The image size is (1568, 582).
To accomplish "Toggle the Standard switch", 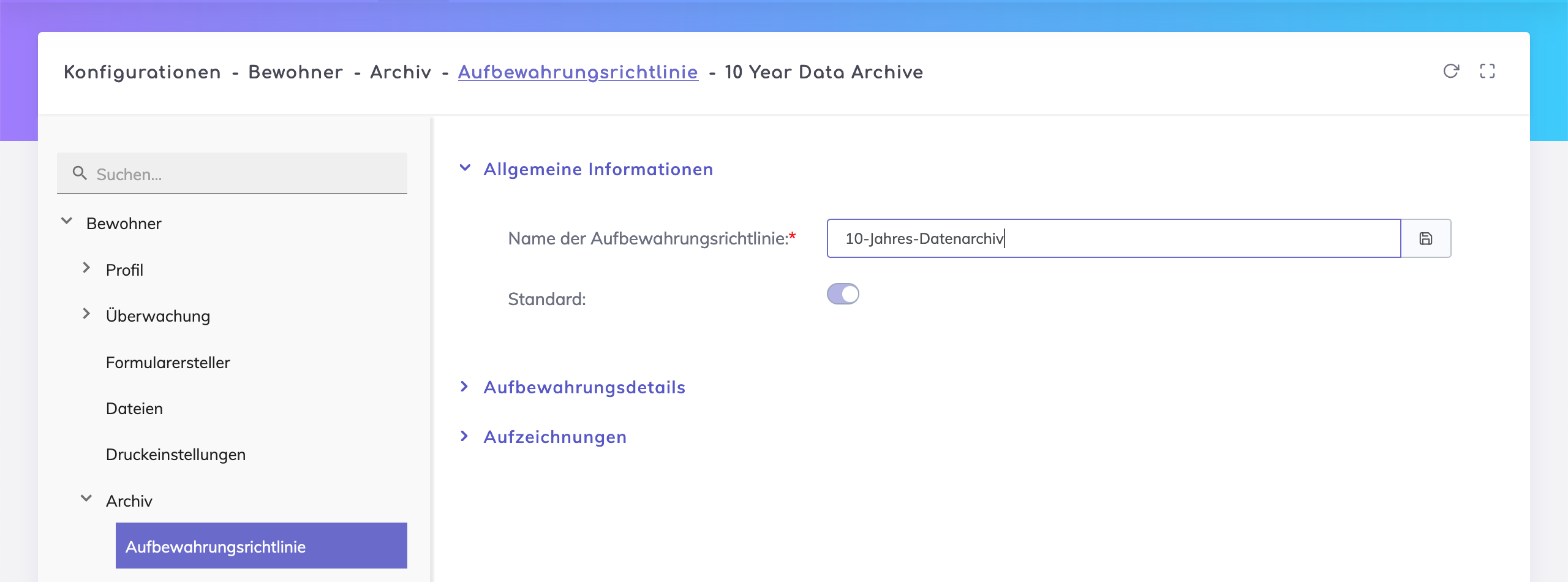I will (x=843, y=294).
